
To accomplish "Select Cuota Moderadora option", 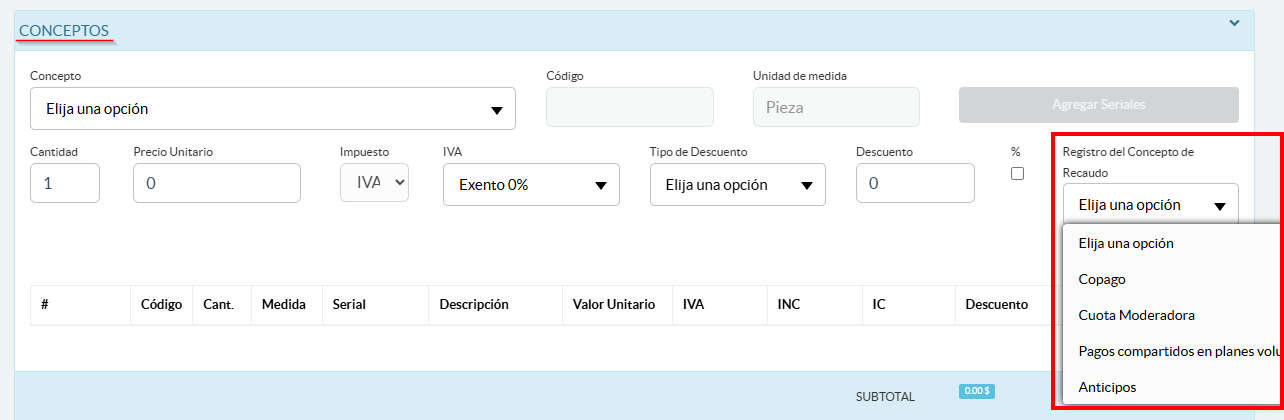I will click(x=1136, y=315).
